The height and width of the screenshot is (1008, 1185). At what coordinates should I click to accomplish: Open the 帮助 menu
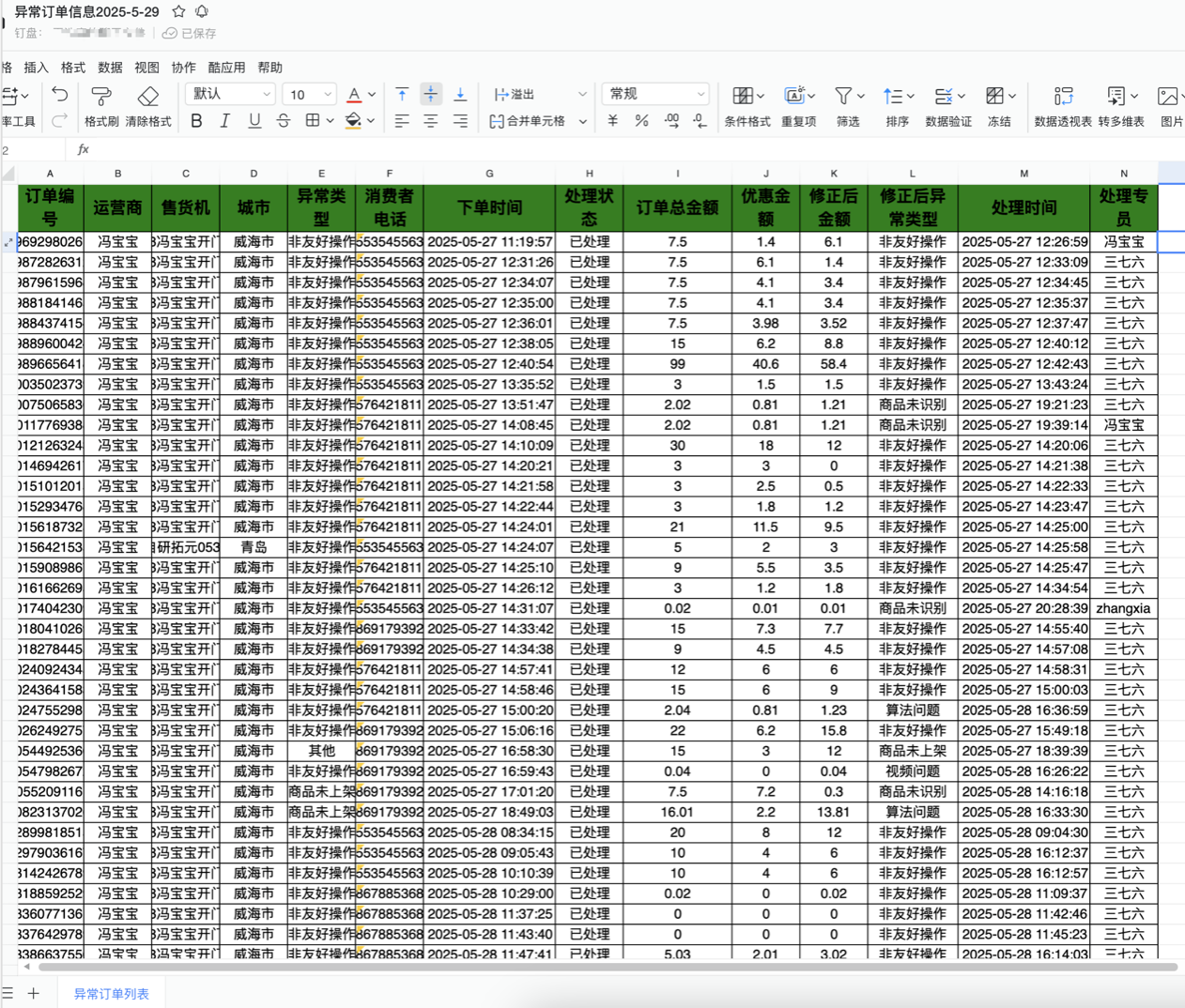[269, 68]
